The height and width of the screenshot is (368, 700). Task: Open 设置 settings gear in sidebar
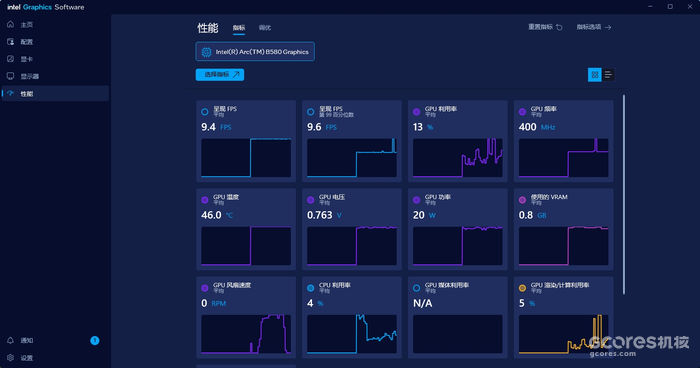tap(11, 358)
